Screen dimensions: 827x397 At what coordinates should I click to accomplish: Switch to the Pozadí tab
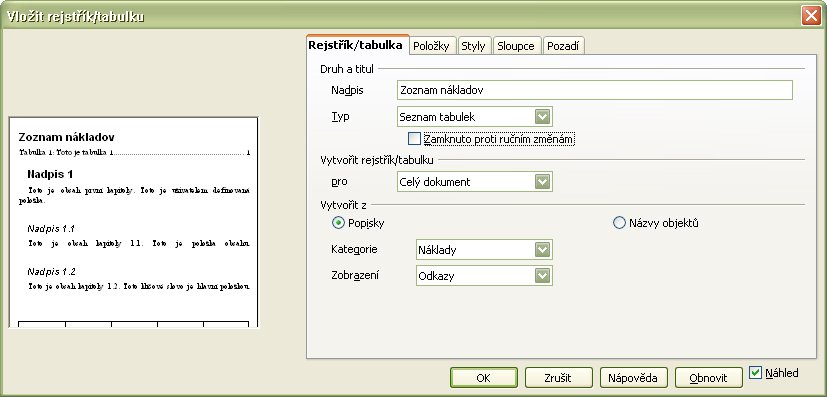pyautogui.click(x=563, y=46)
